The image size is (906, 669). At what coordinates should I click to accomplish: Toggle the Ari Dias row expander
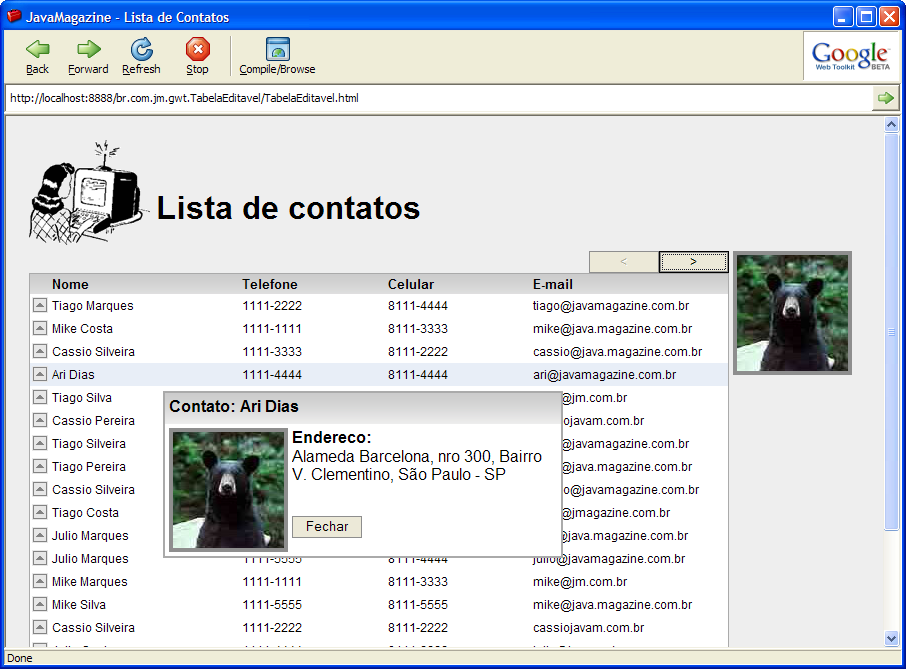[x=40, y=375]
